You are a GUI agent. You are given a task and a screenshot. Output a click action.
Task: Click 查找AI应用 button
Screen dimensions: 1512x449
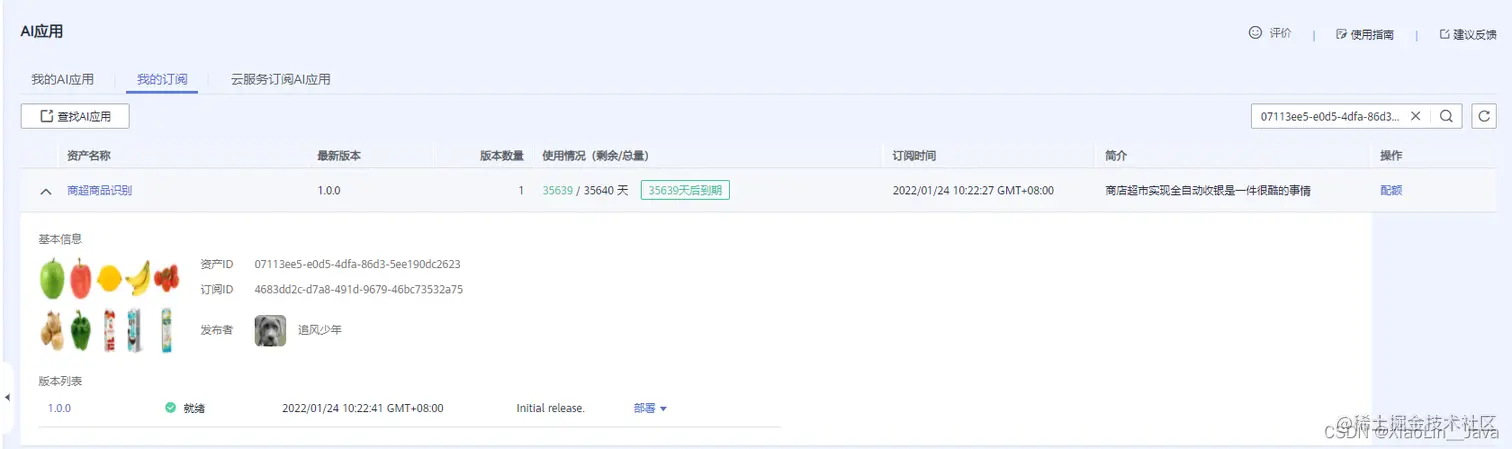[x=75, y=116]
